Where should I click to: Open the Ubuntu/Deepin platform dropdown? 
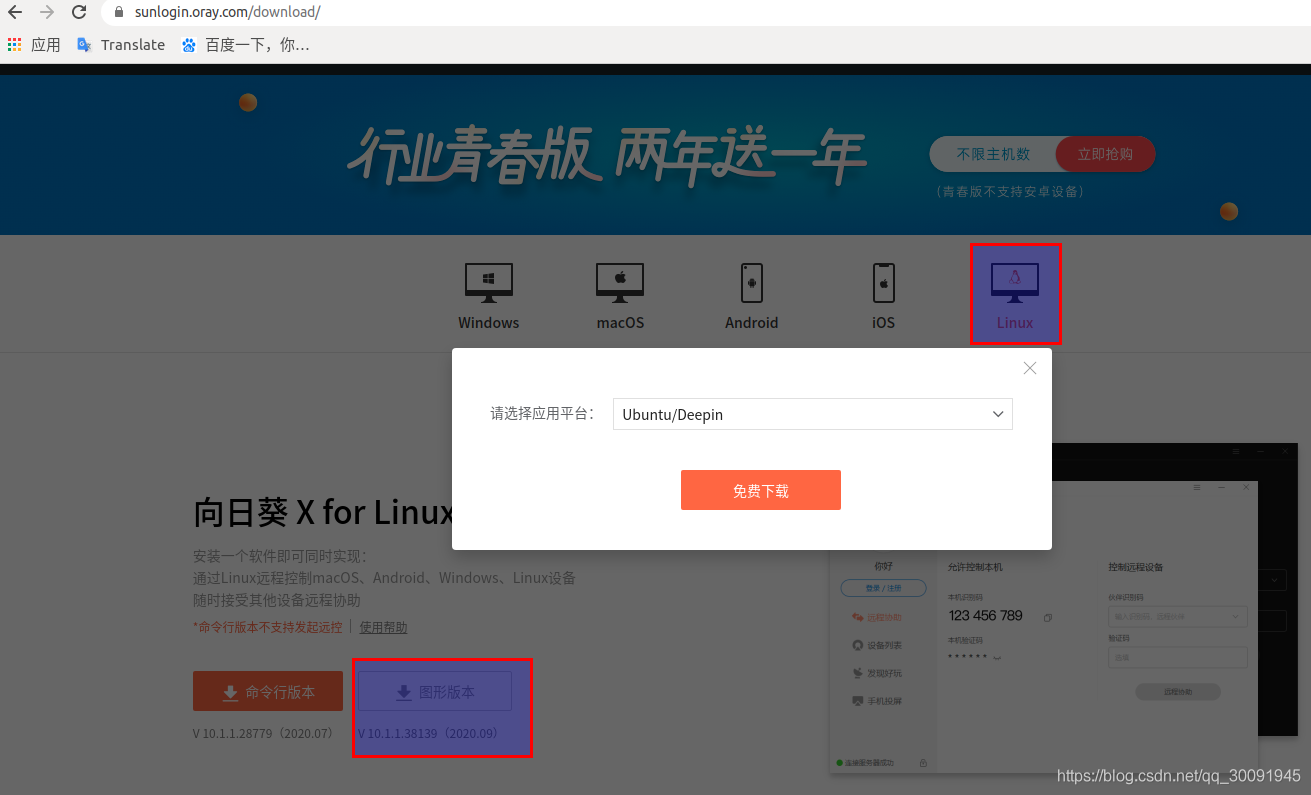click(x=812, y=414)
